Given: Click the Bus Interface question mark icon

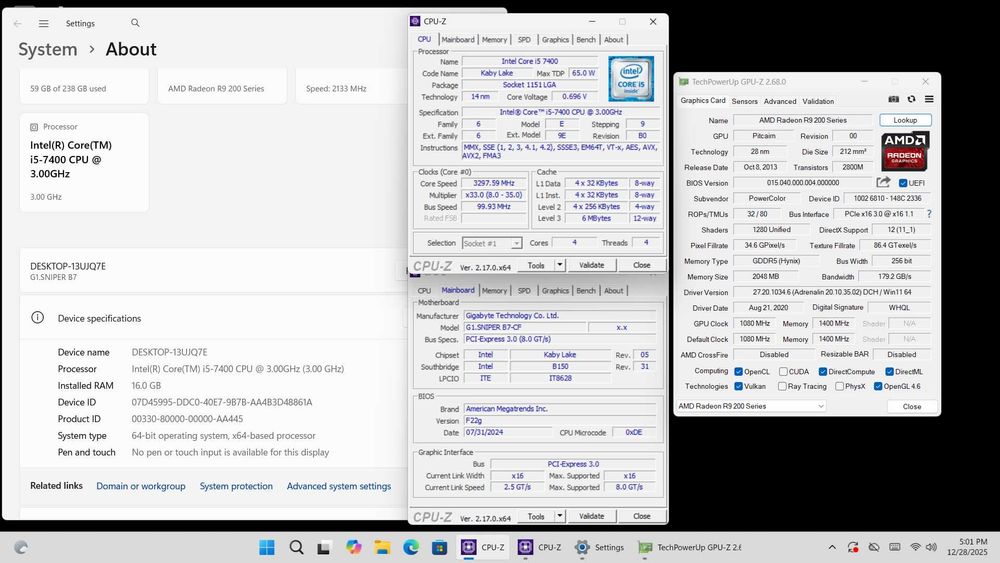Looking at the screenshot, I should point(929,214).
